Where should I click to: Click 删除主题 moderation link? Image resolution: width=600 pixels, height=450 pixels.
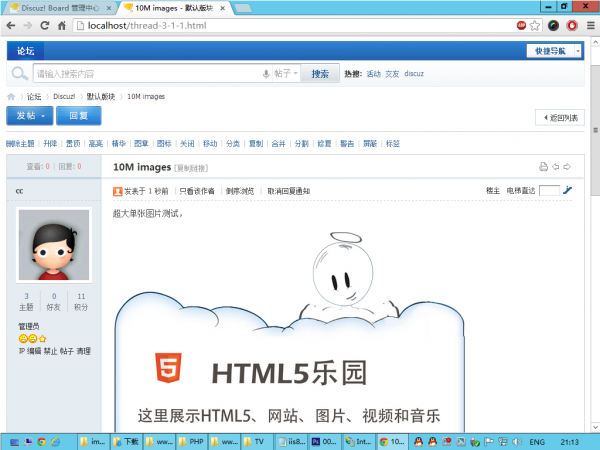[20, 144]
